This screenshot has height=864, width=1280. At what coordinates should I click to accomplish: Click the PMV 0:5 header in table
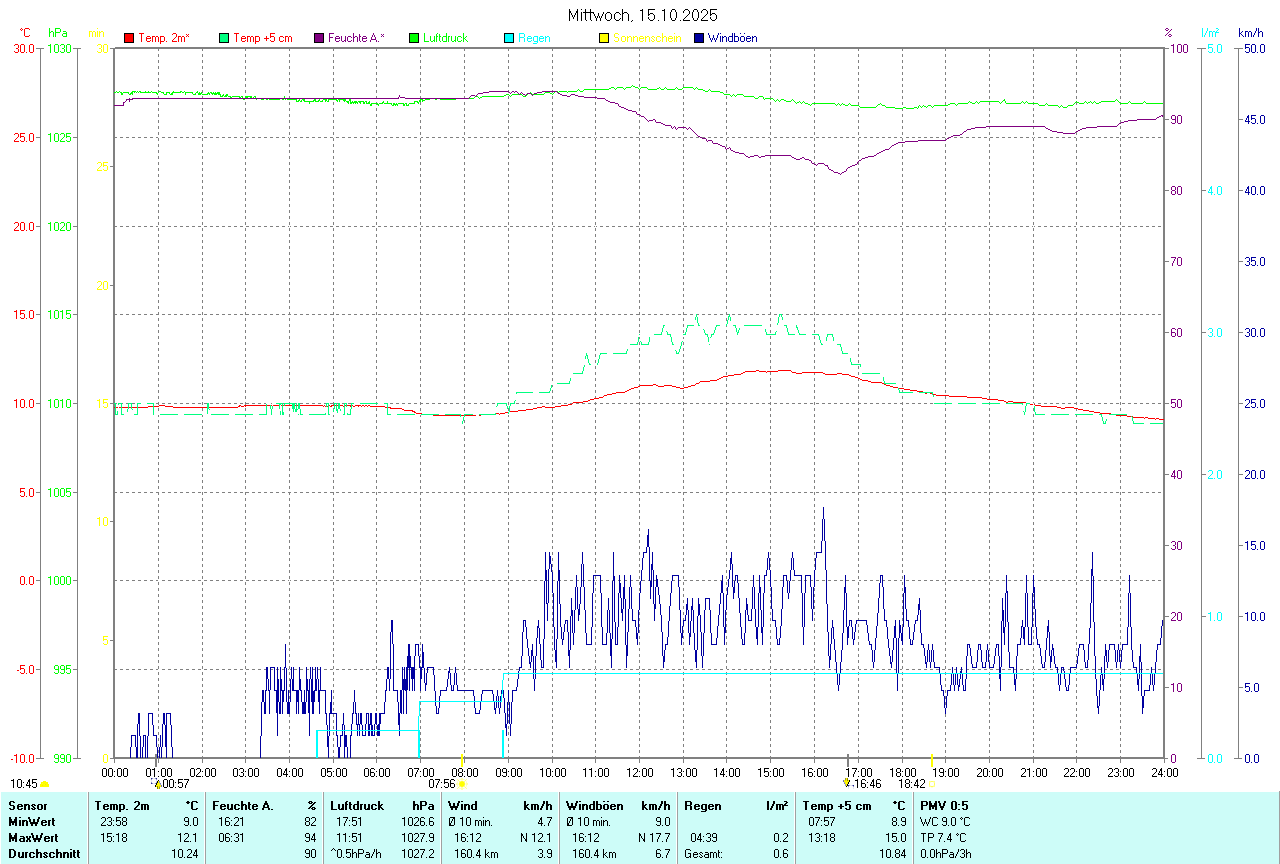[944, 805]
